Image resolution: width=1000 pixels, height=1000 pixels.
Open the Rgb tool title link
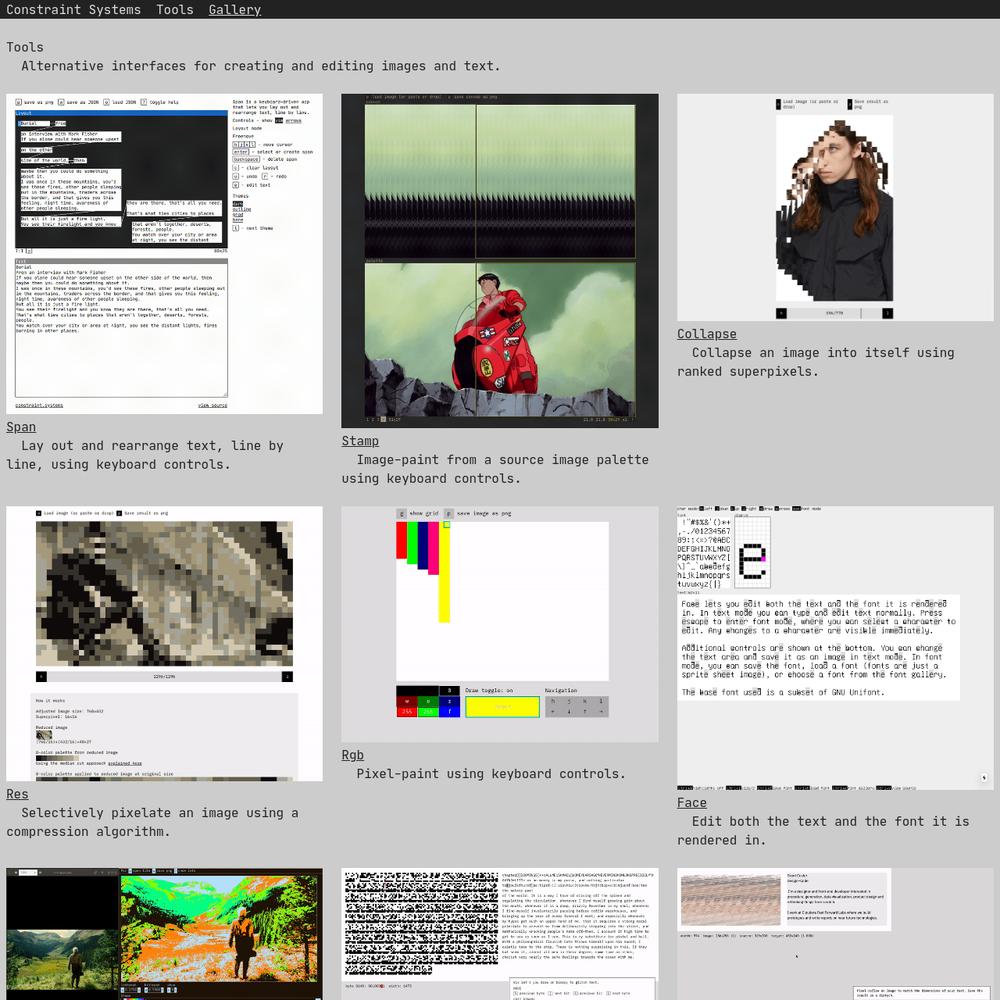353,755
